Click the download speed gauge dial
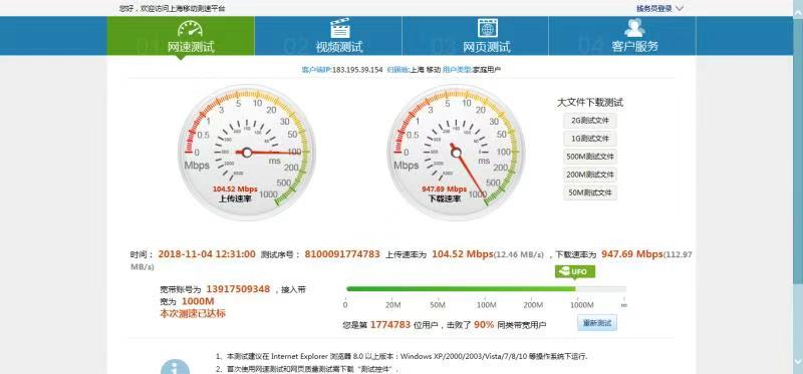 (x=456, y=152)
